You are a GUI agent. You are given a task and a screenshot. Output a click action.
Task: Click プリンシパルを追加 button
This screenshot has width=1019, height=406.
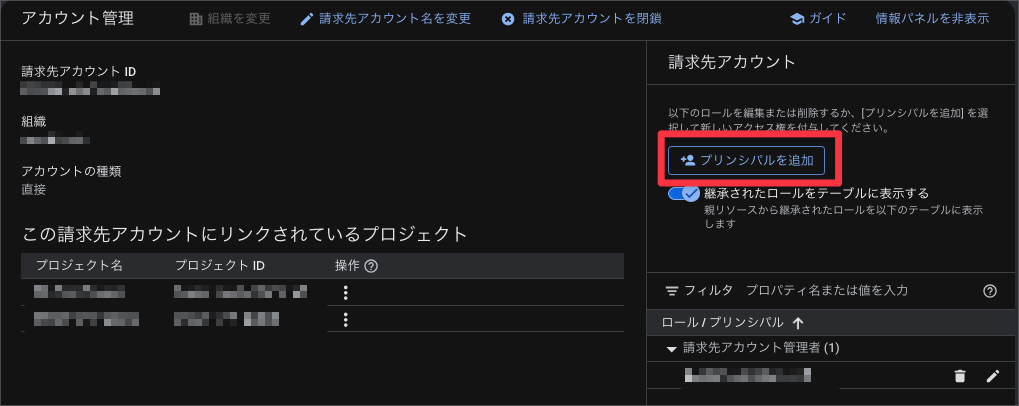746,160
